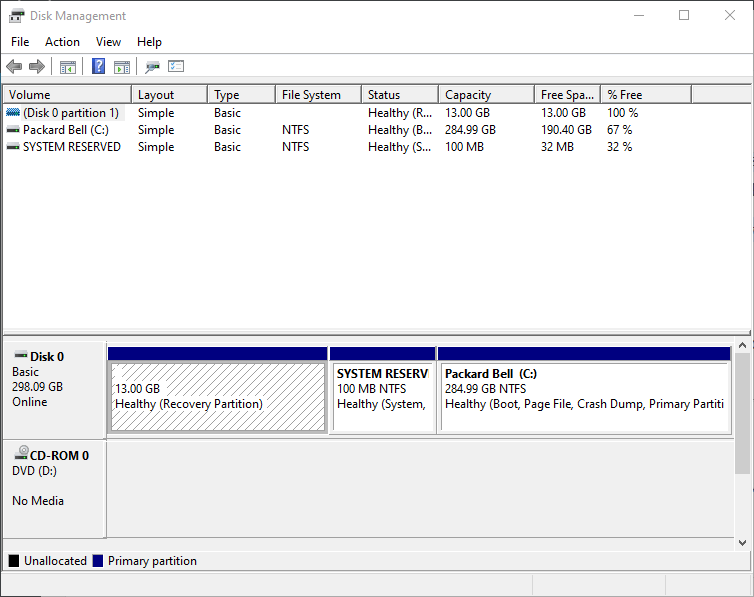Click the CD-ROM 0 label panel
This screenshot has width=754, height=597.
(54, 488)
